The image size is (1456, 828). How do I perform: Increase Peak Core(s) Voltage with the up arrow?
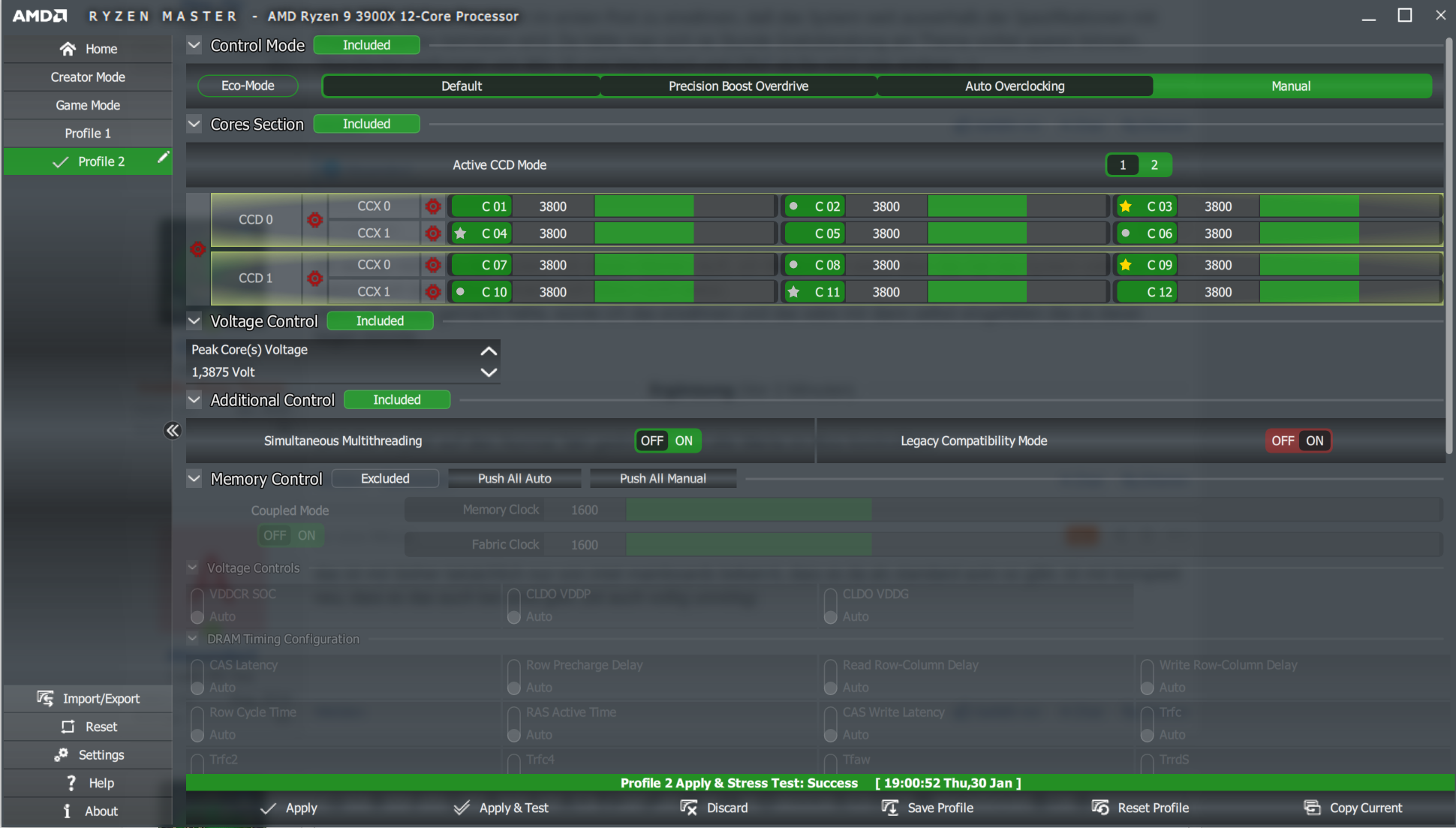[489, 351]
